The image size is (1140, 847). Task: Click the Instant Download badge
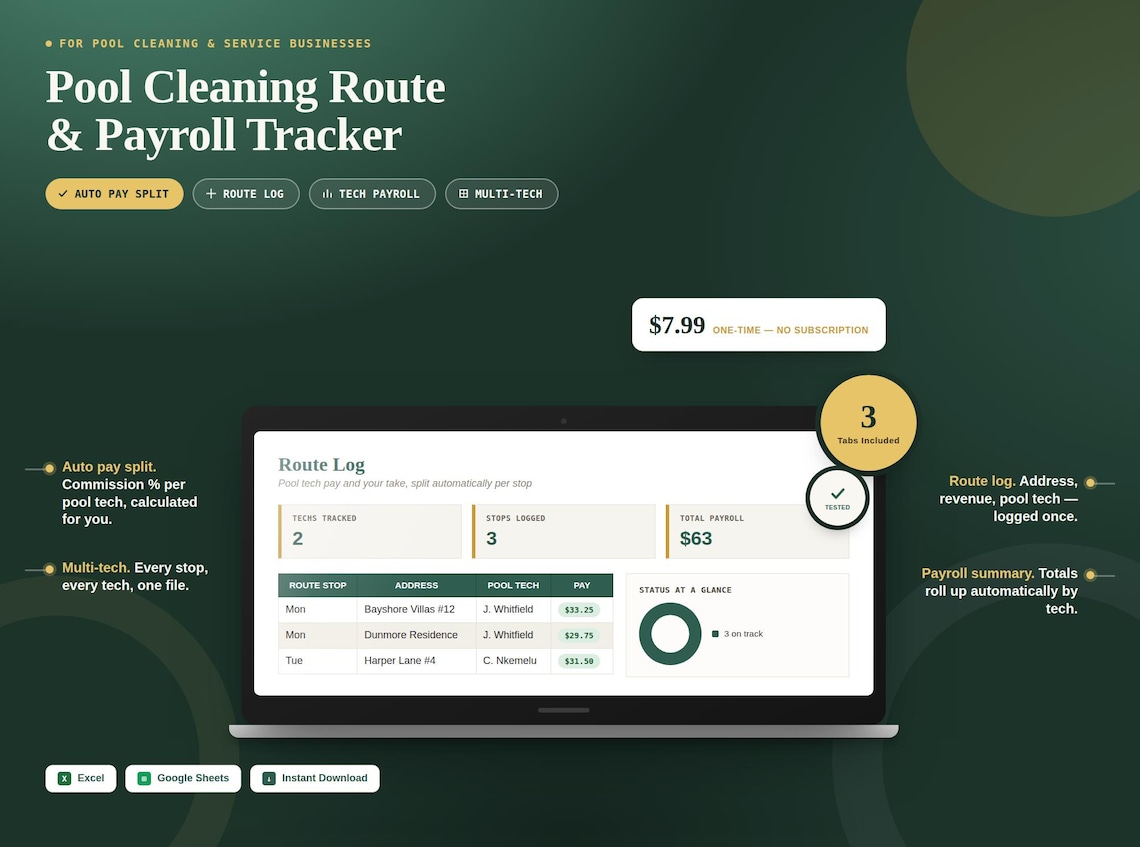(315, 779)
